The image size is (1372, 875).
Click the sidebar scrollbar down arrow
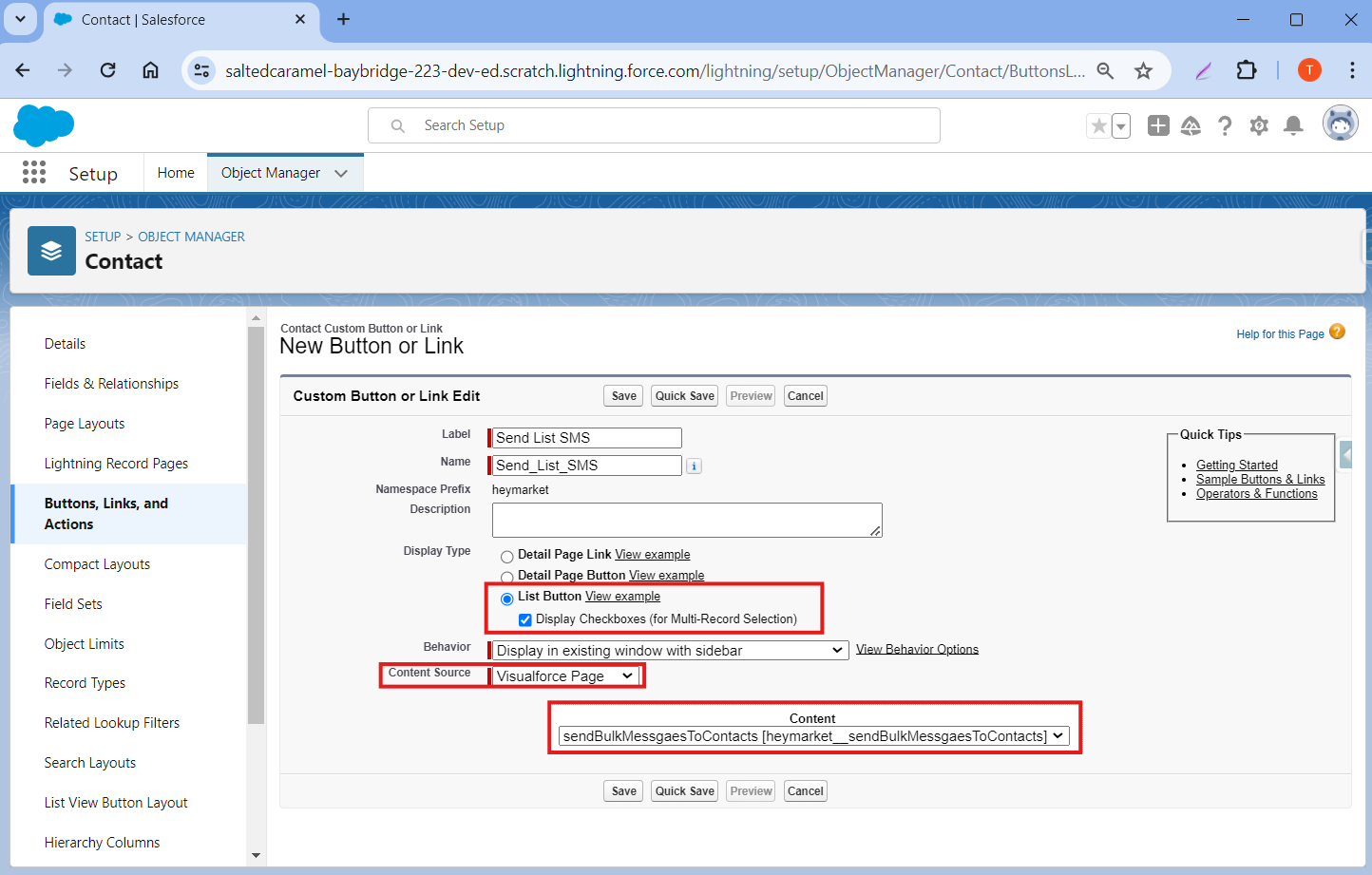pyautogui.click(x=256, y=855)
